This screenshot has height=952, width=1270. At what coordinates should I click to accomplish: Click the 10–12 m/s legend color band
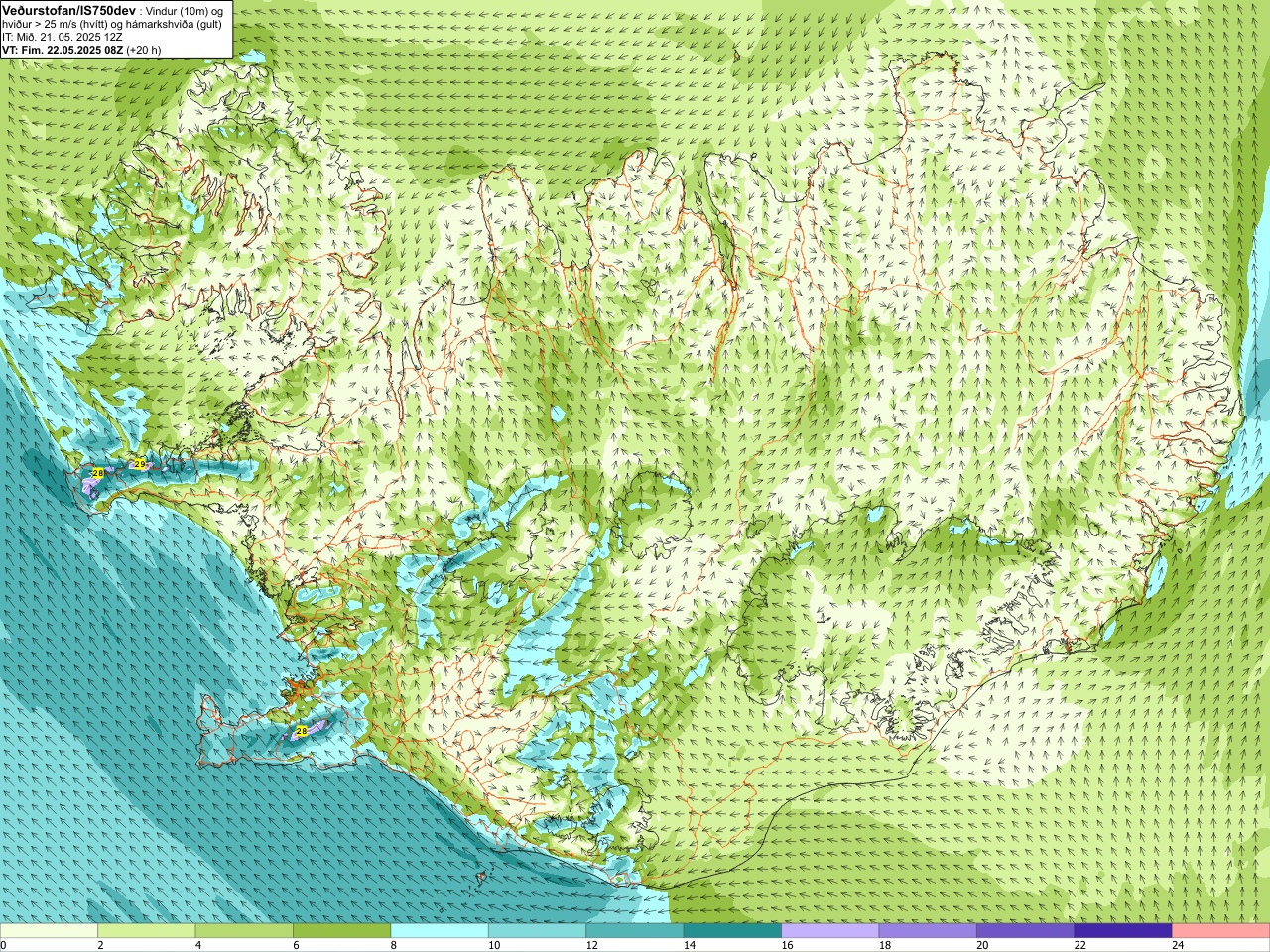[537, 931]
